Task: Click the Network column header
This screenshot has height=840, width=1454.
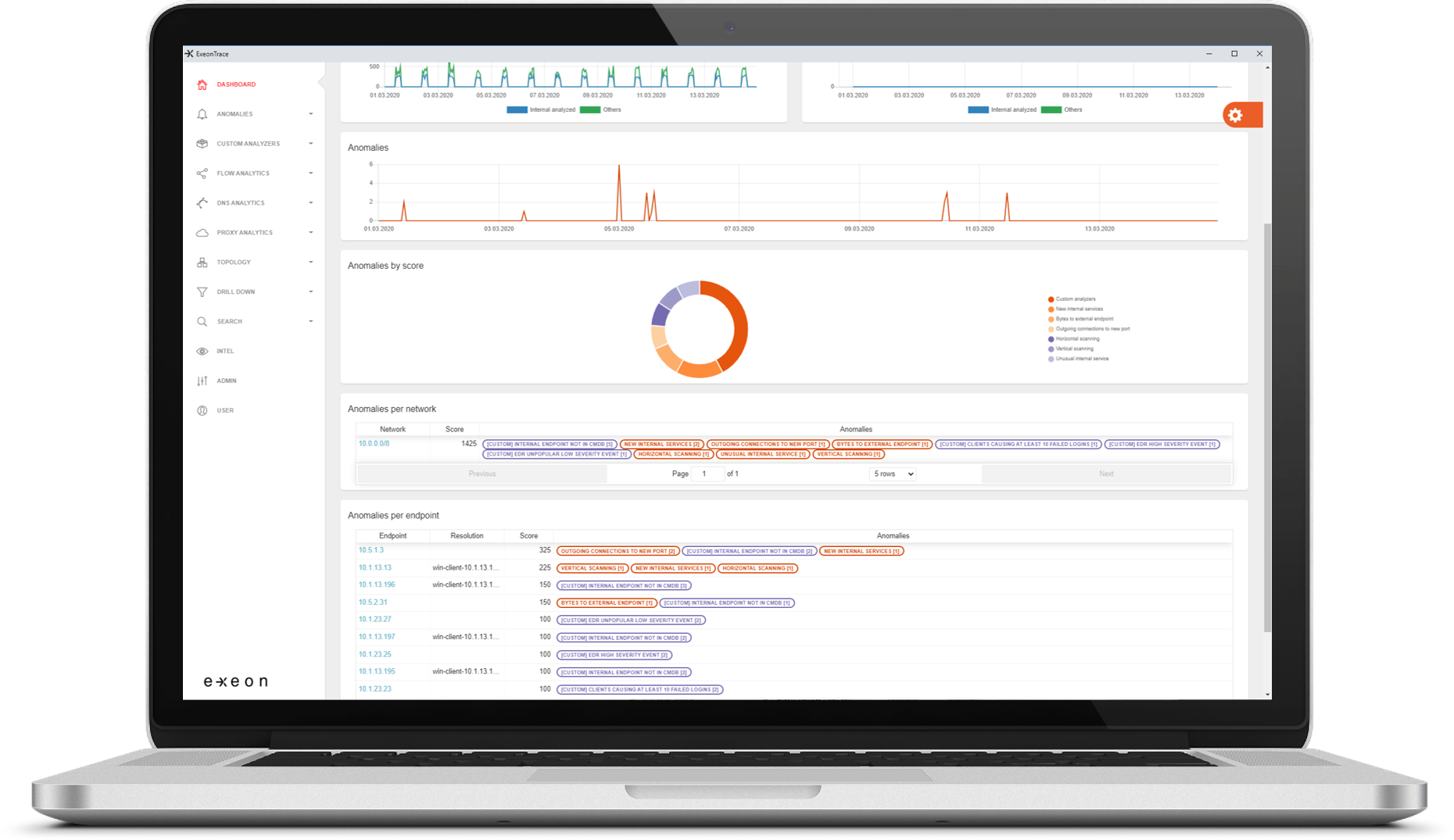Action: (392, 430)
